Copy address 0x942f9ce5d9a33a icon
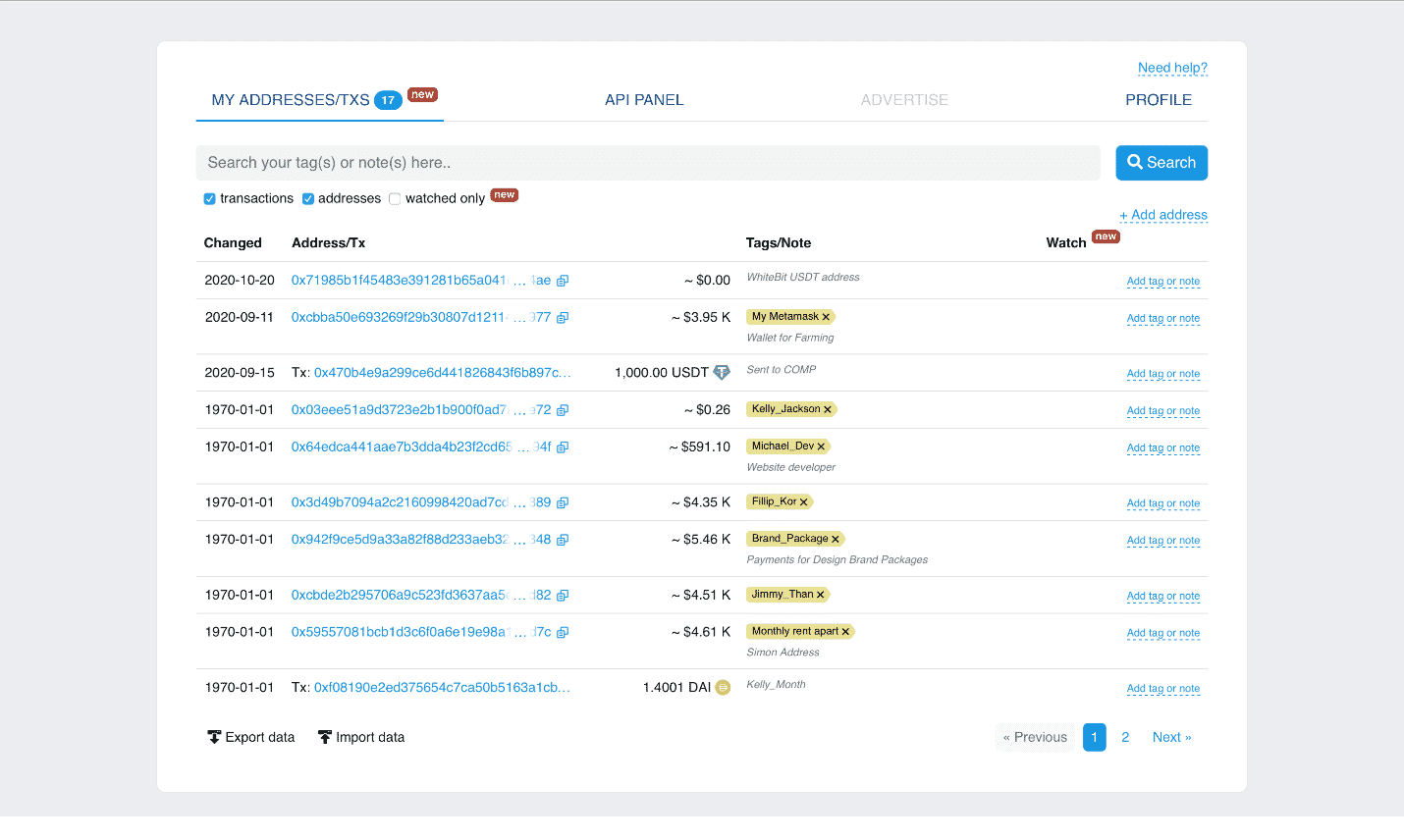This screenshot has width=1404, height=840. [563, 540]
